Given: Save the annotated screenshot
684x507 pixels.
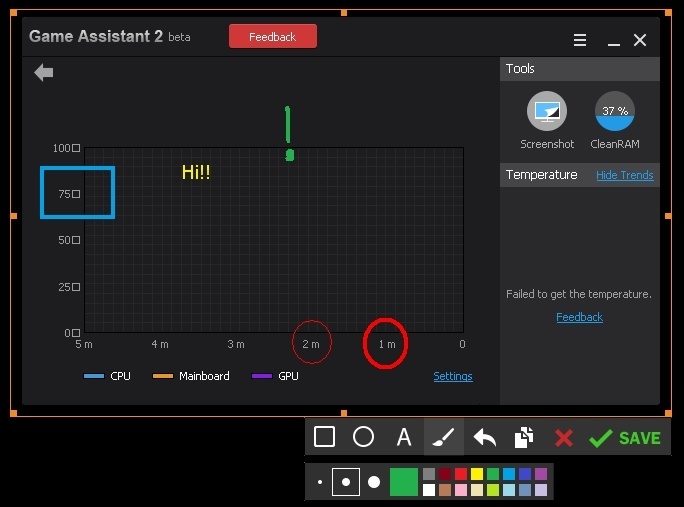Looking at the screenshot, I should 625,438.
